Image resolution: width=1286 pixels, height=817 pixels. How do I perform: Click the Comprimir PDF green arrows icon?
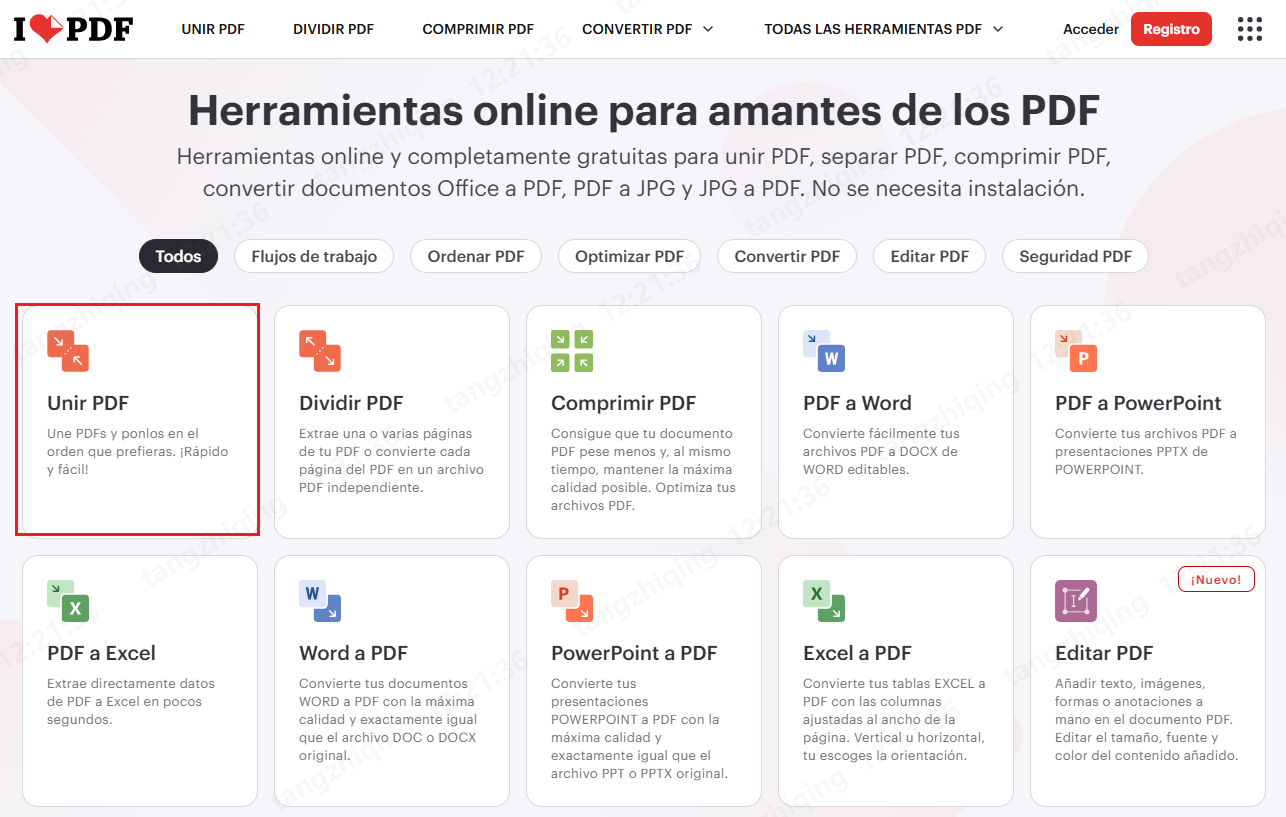point(572,351)
